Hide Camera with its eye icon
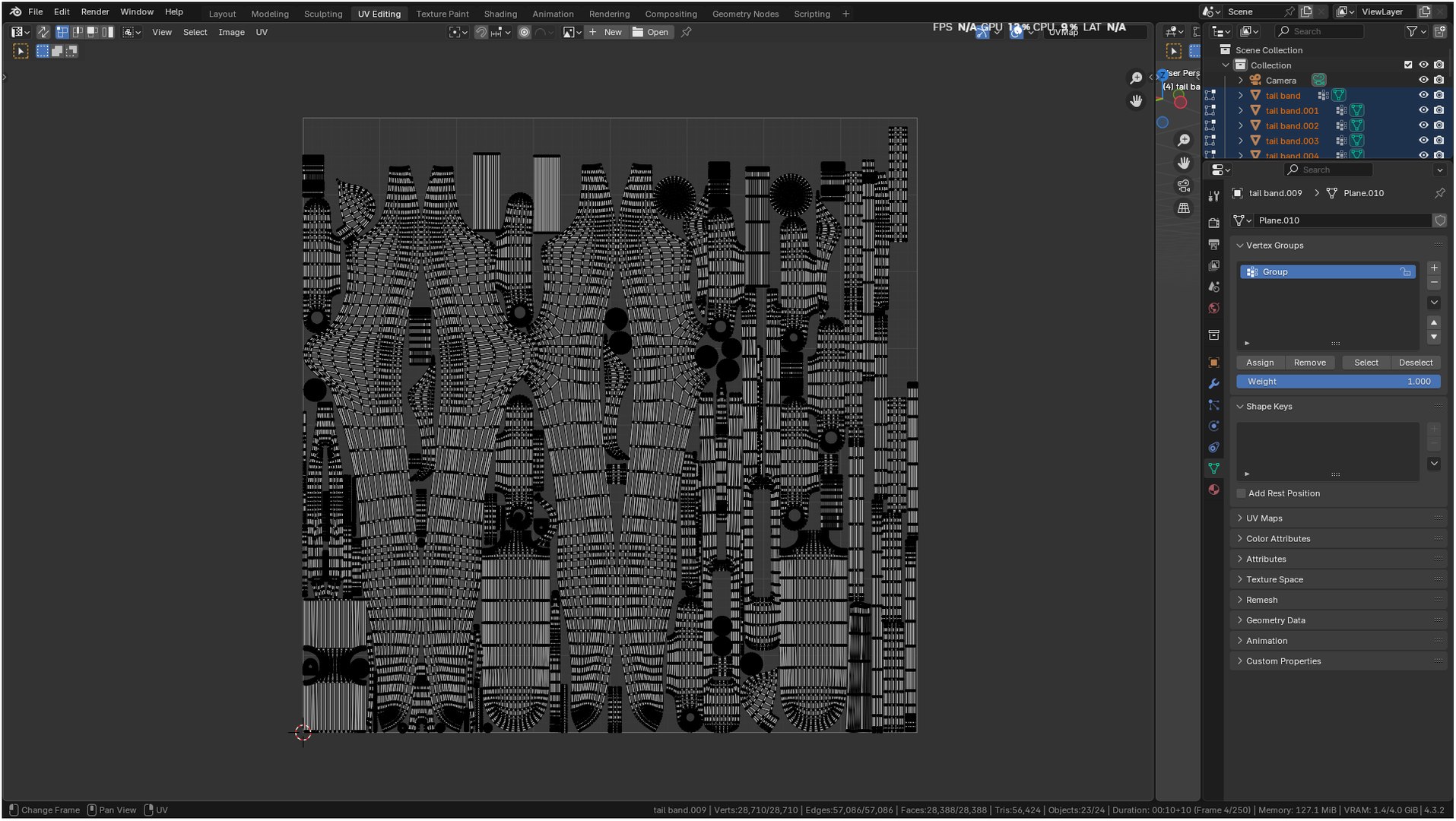This screenshot has height=821, width=1456. click(x=1423, y=81)
